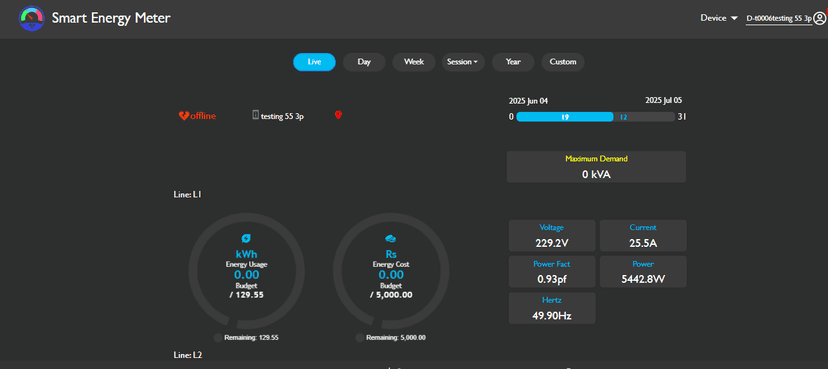This screenshot has width=828, height=369.
Task: Click the blue elapsed days bar showing 19
Action: coord(564,117)
